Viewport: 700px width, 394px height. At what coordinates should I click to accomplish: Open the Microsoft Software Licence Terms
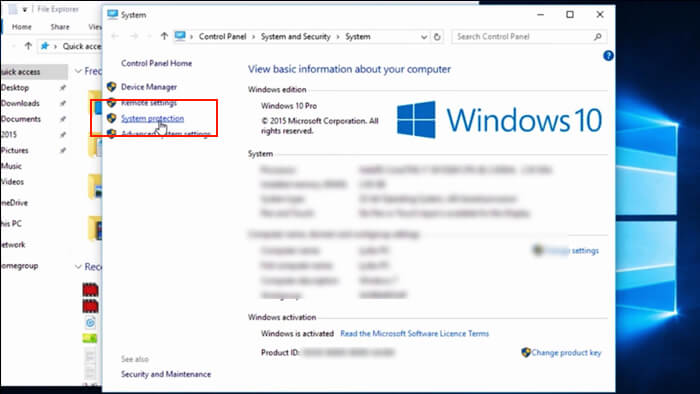tap(414, 333)
